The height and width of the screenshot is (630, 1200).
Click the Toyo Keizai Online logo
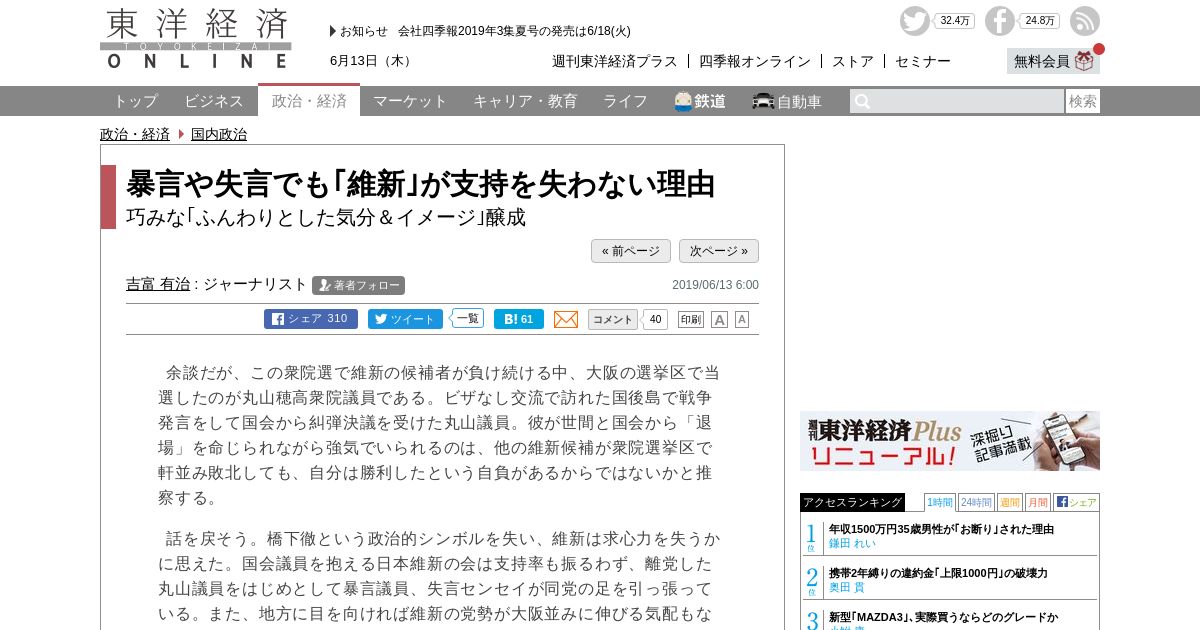(x=196, y=38)
